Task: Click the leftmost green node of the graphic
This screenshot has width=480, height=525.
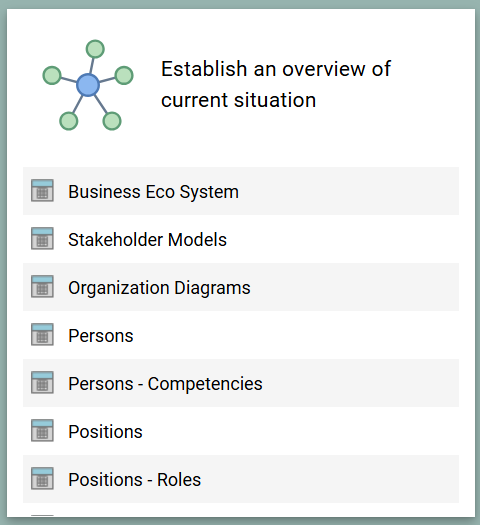Action: click(x=52, y=75)
